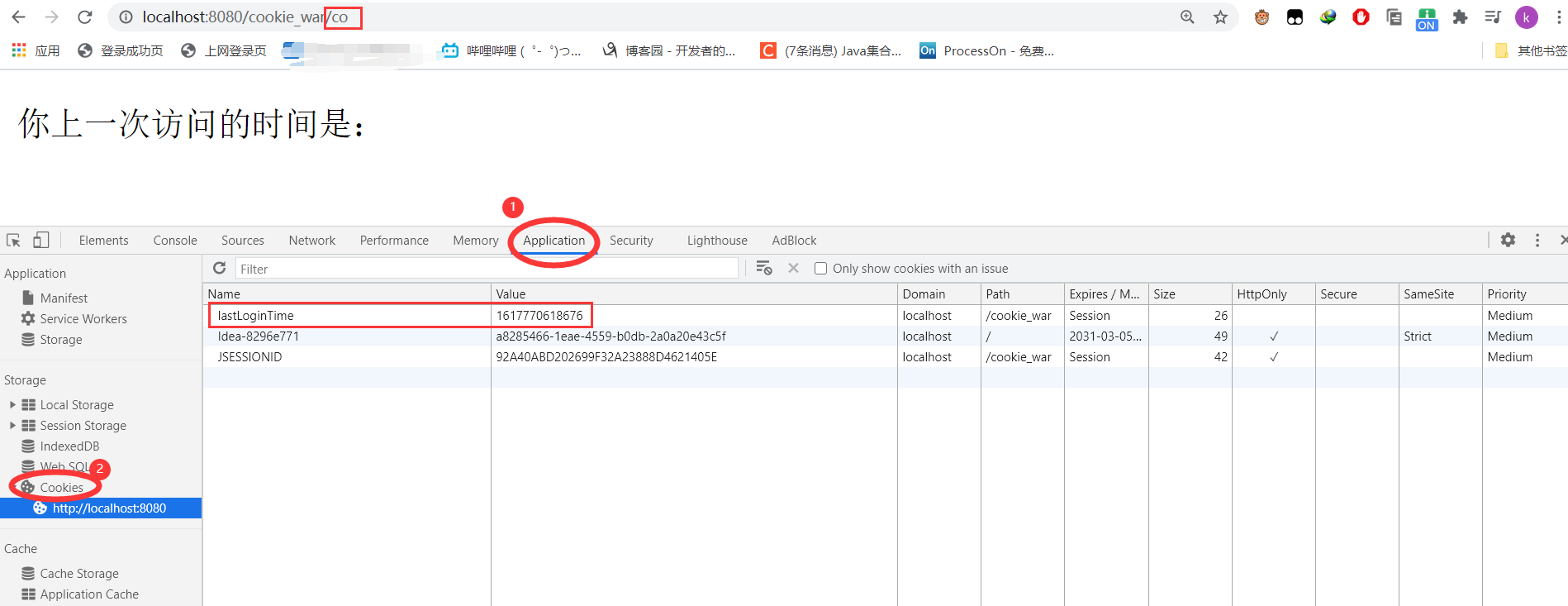1568x606 pixels.
Task: Select Application Cache in the sidebar
Action: pyautogui.click(x=89, y=594)
